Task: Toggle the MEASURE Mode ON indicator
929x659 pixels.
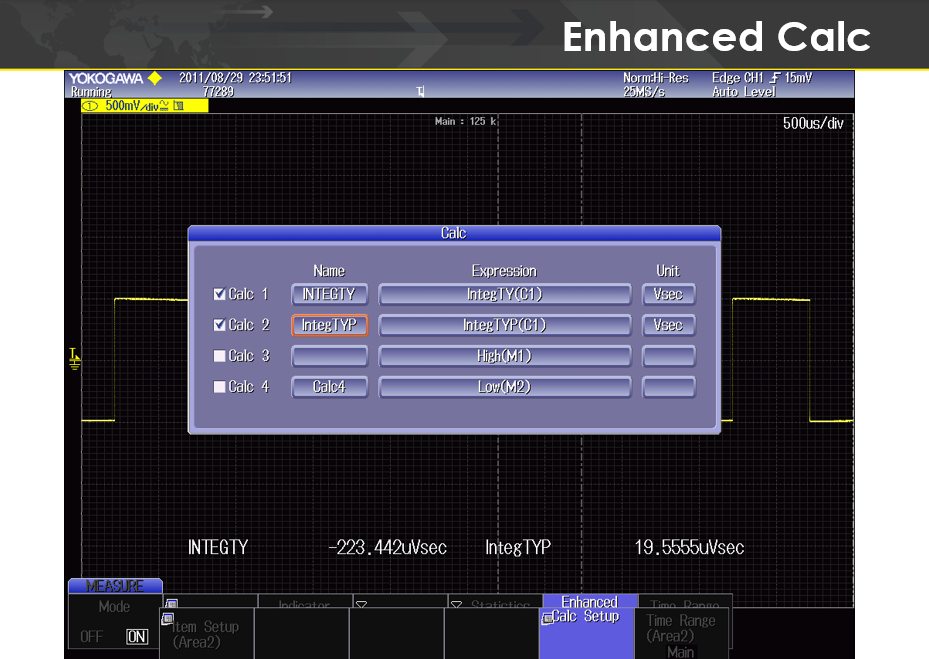Action: click(137, 637)
